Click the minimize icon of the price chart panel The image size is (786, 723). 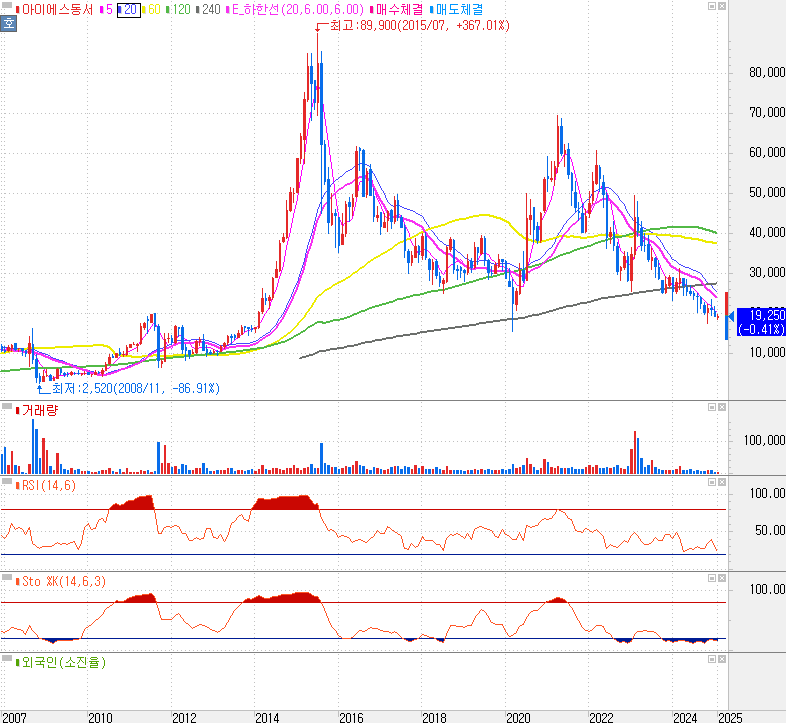tap(712, 6)
